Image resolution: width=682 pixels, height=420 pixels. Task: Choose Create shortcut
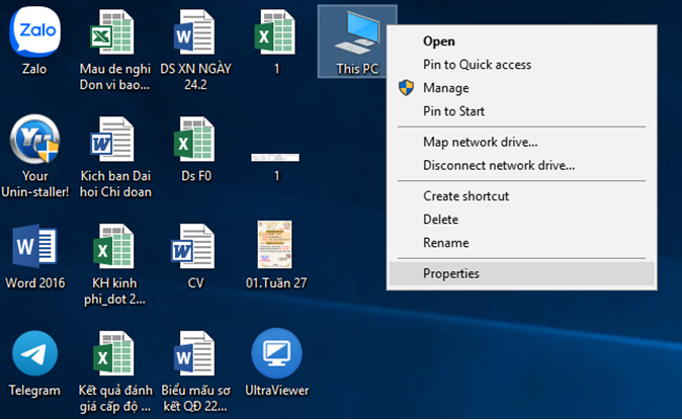pyautogui.click(x=522, y=196)
